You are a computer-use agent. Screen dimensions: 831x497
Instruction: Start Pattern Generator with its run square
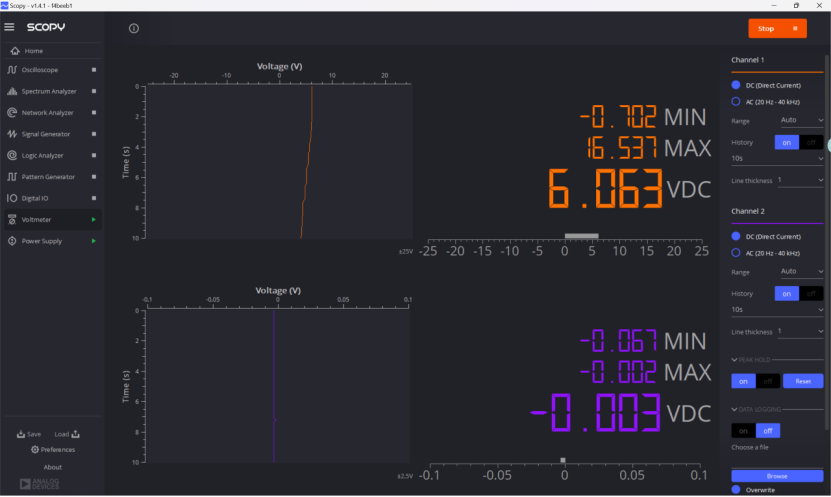tap(94, 176)
